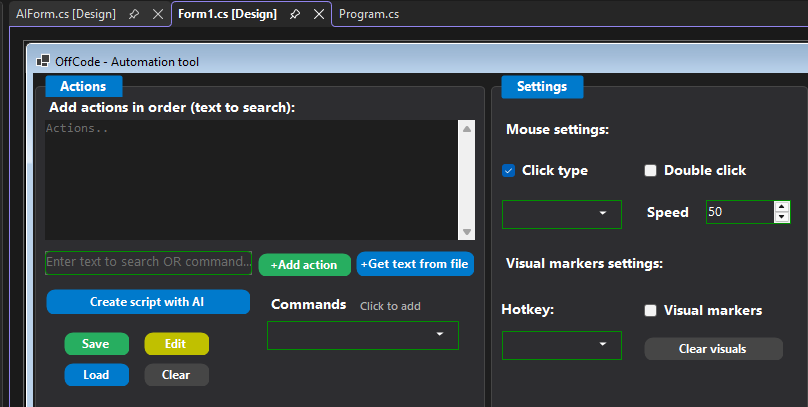Click the +Get text from file button

415,264
